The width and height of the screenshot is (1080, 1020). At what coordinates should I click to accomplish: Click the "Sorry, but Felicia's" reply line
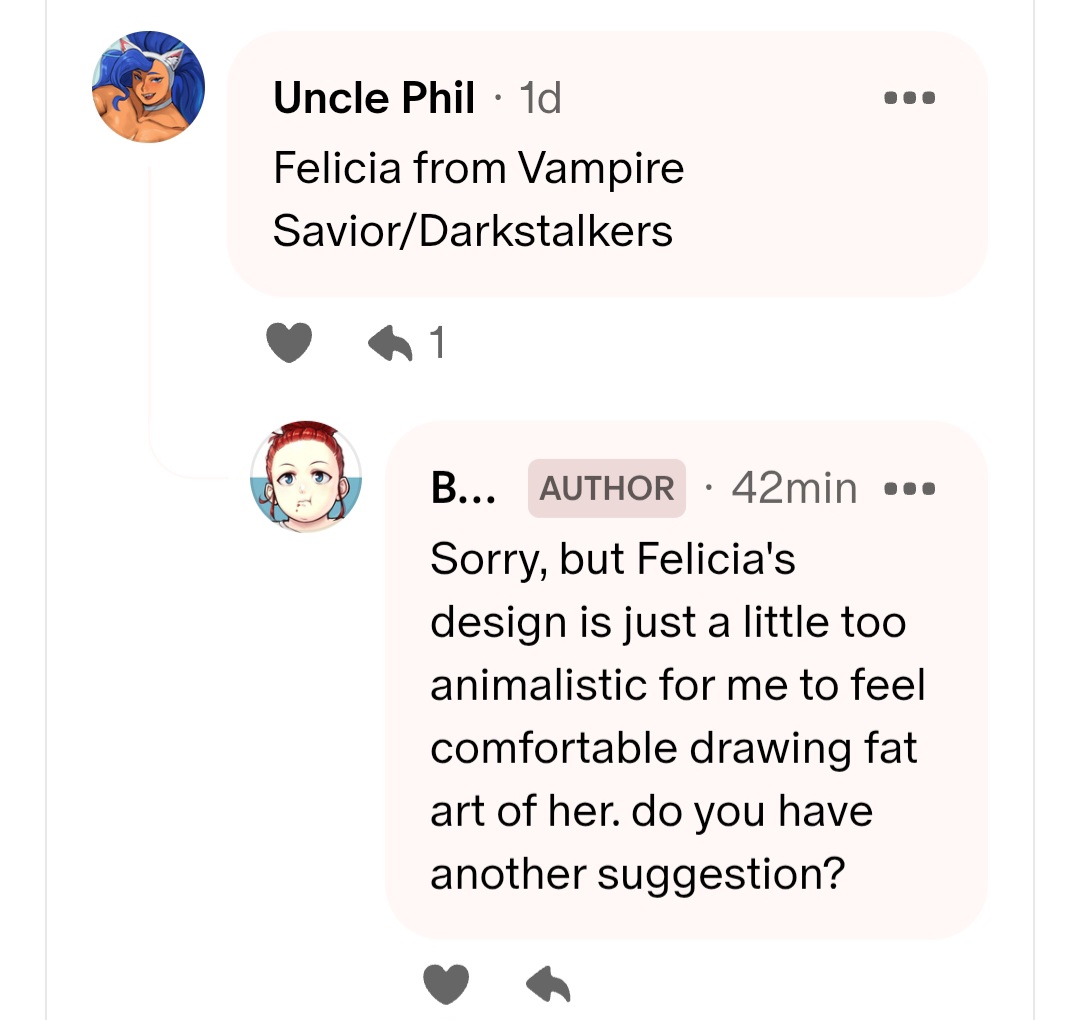[x=612, y=559]
